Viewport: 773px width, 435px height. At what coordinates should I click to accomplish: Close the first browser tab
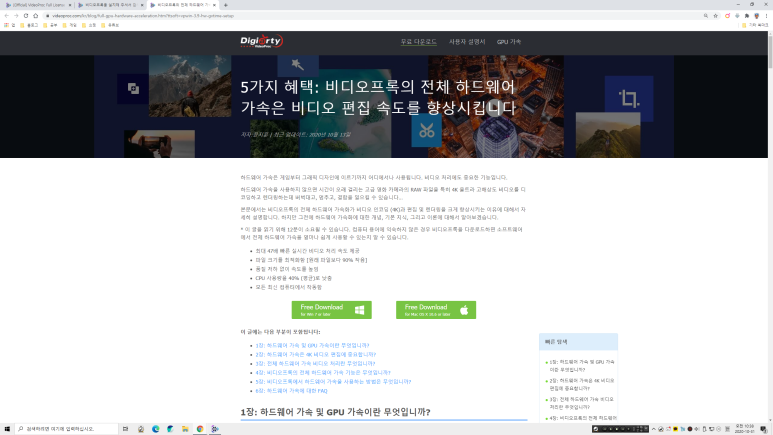click(x=70, y=5)
